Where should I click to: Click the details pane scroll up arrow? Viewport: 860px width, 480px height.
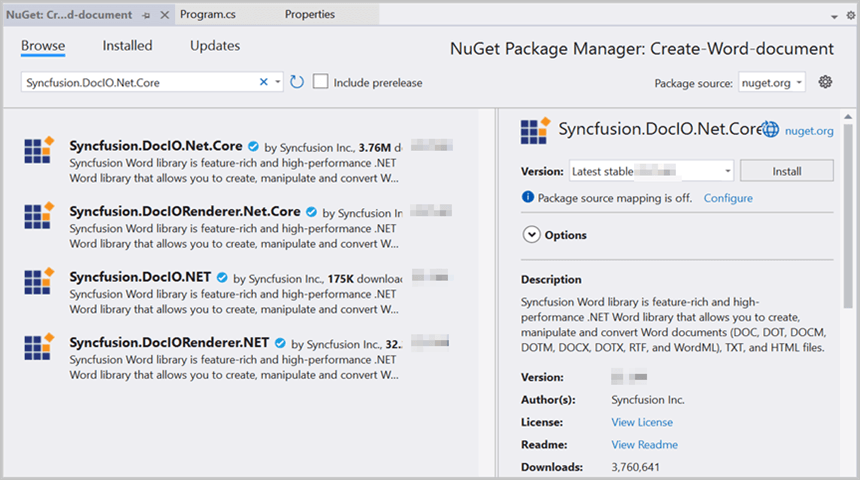(x=848, y=116)
